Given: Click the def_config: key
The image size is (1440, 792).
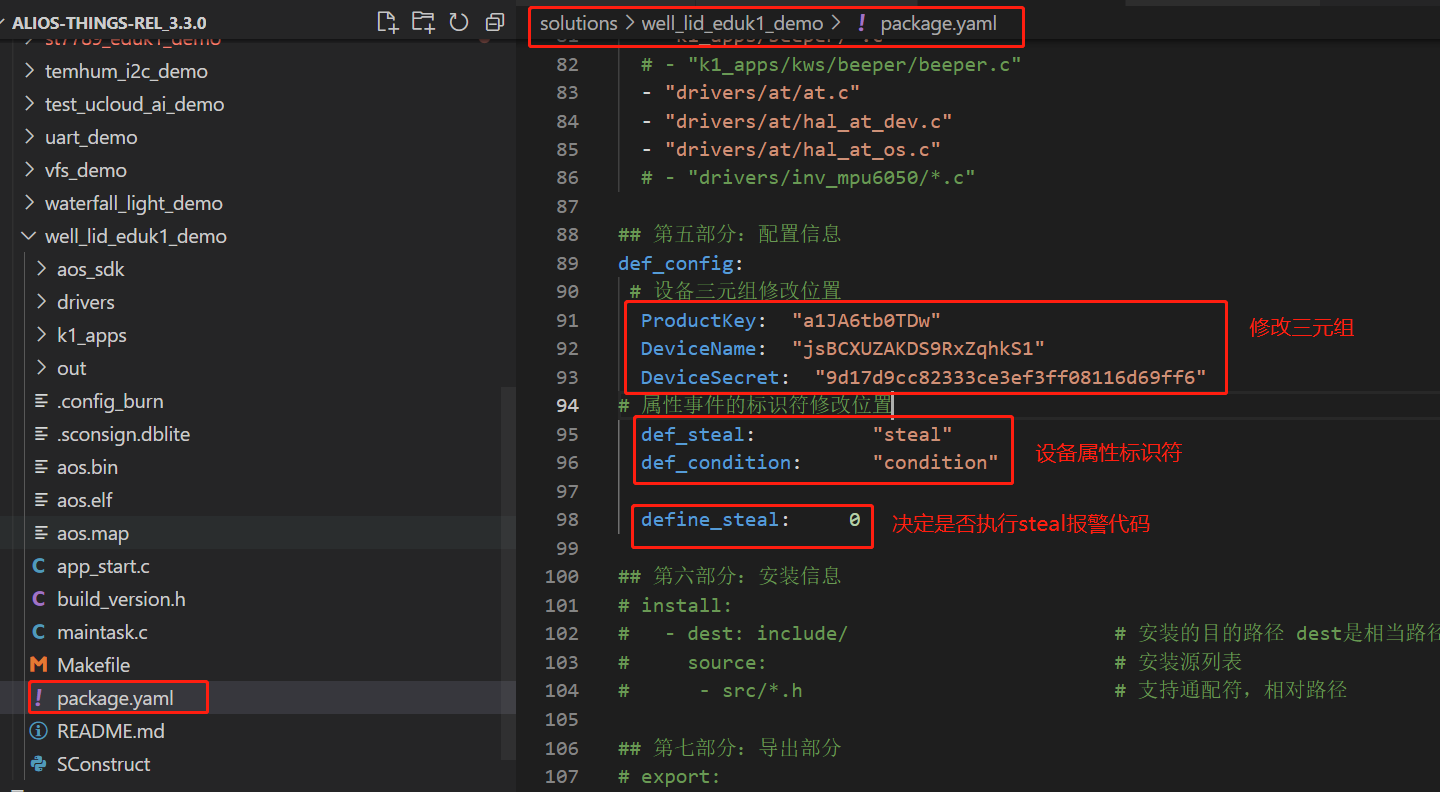Looking at the screenshot, I should pyautogui.click(x=681, y=263).
